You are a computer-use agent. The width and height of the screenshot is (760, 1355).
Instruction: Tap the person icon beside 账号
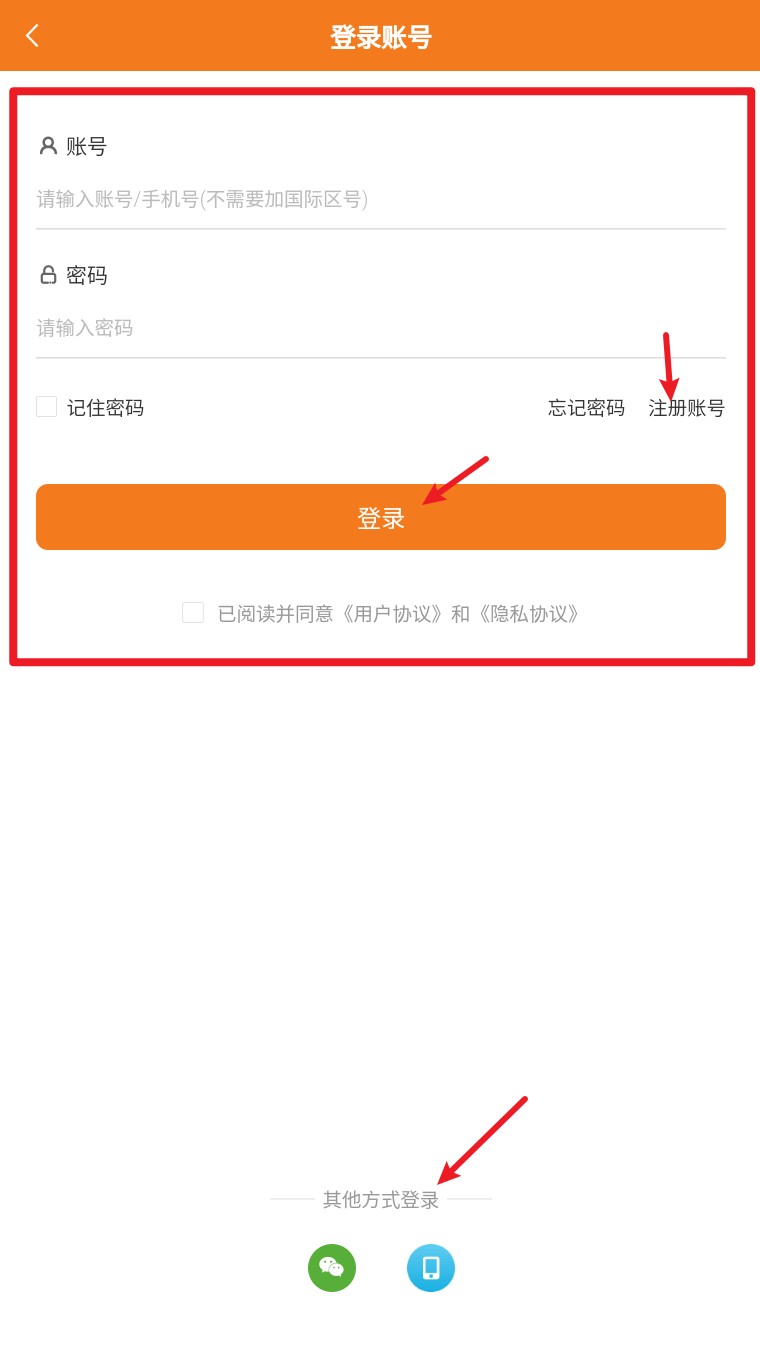(x=48, y=146)
